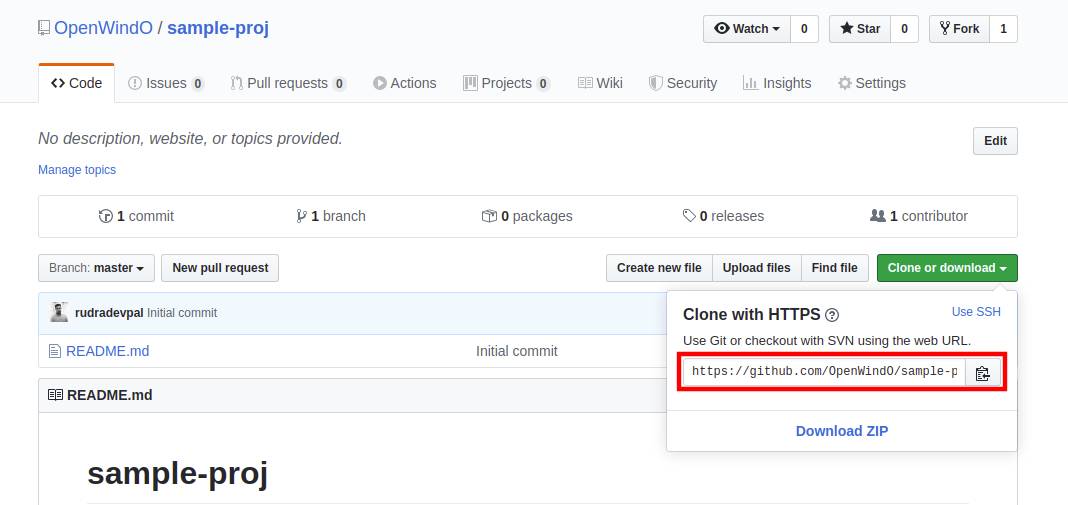Open the Watch dropdown
This screenshot has height=505, width=1068.
click(x=747, y=29)
